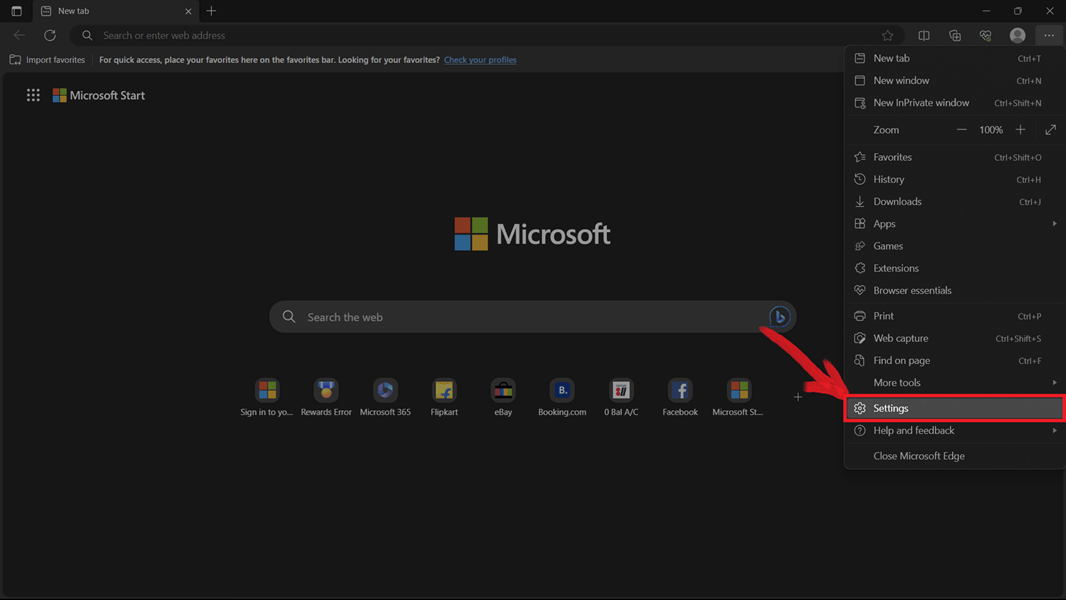The width and height of the screenshot is (1066, 600).
Task: Open the tab actions menu icon
Action: (x=16, y=11)
